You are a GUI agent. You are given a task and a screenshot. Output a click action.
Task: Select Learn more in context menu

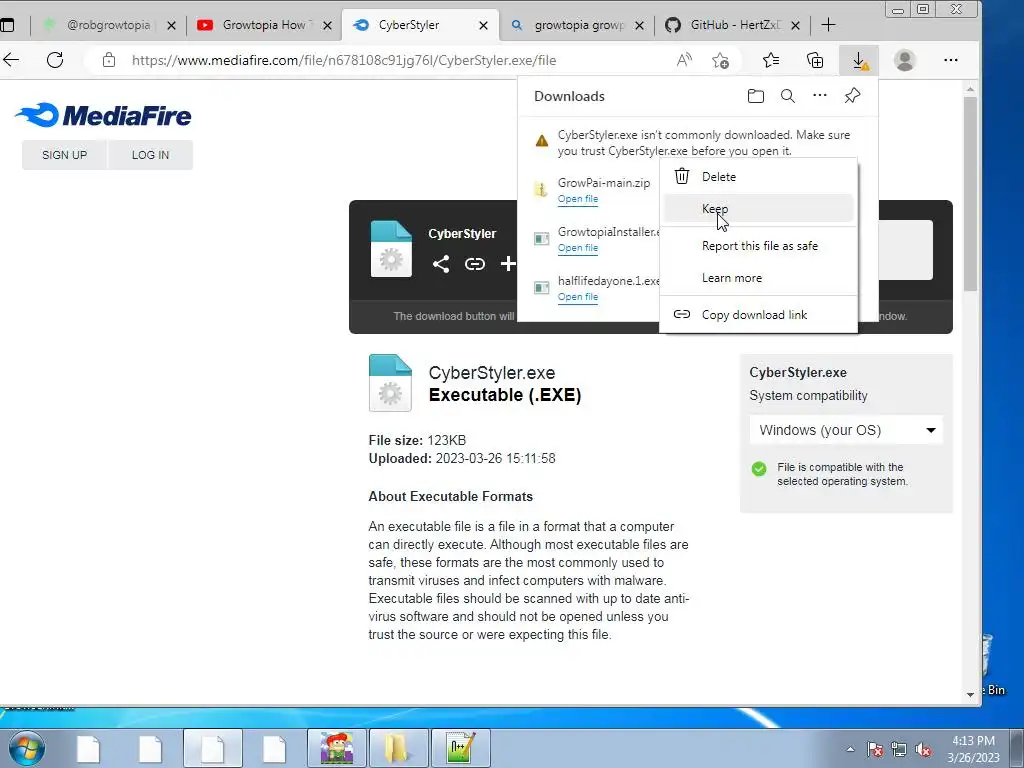point(758,278)
